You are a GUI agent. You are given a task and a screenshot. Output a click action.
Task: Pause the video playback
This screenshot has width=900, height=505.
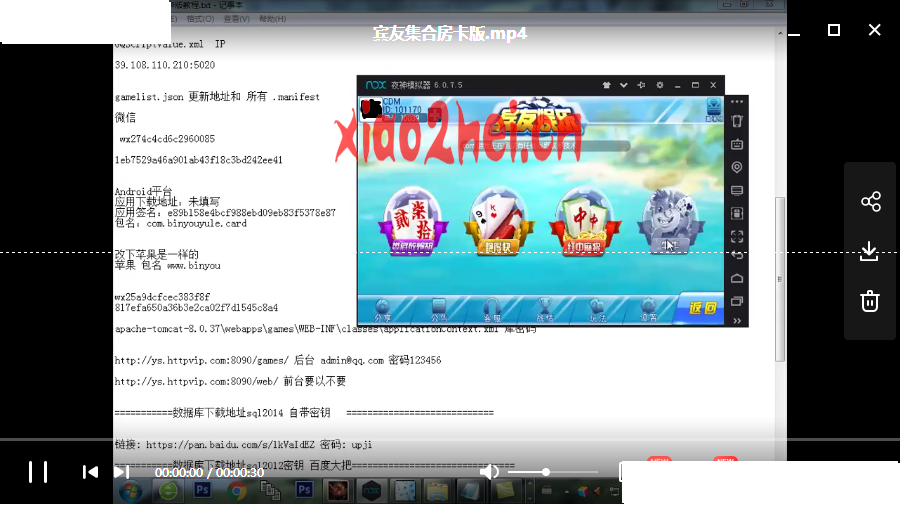(38, 472)
